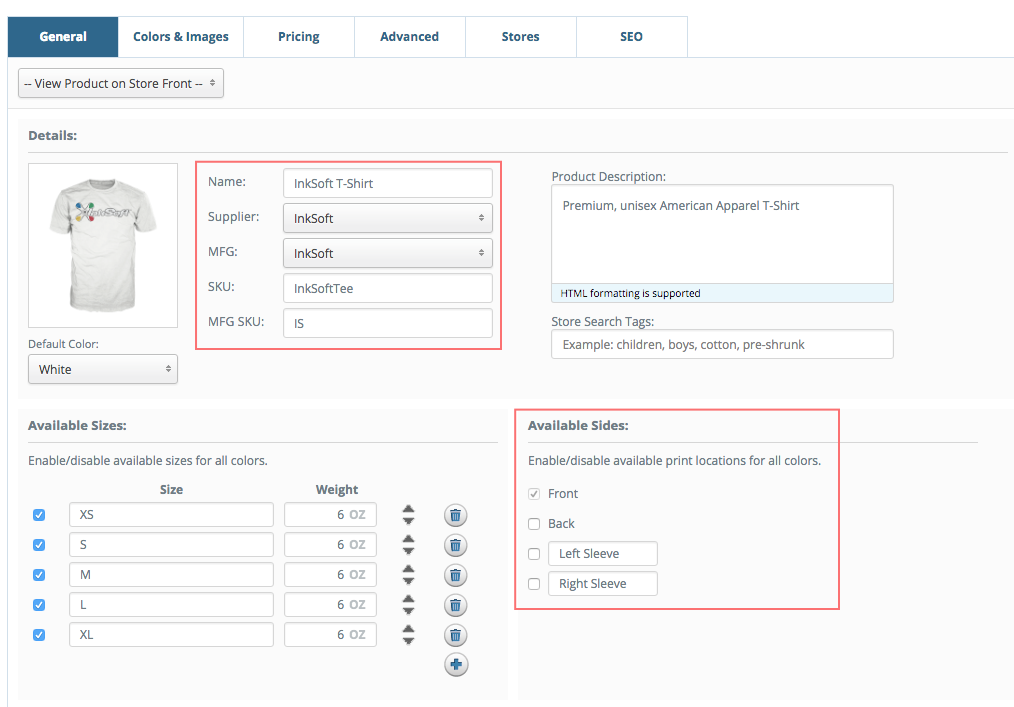Viewport: 1014px width, 707px height.
Task: Click the product Name field
Action: point(388,183)
